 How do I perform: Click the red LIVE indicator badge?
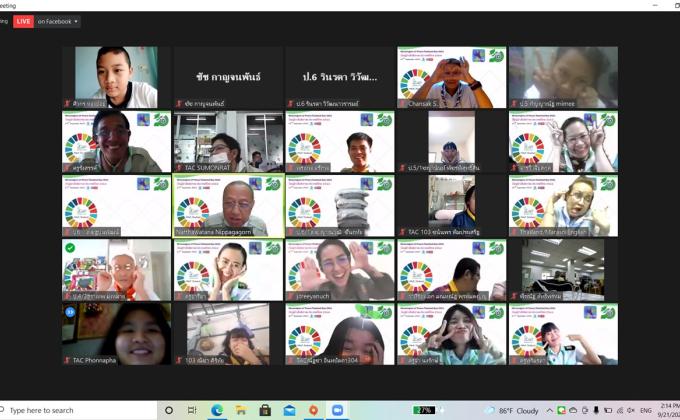point(23,21)
